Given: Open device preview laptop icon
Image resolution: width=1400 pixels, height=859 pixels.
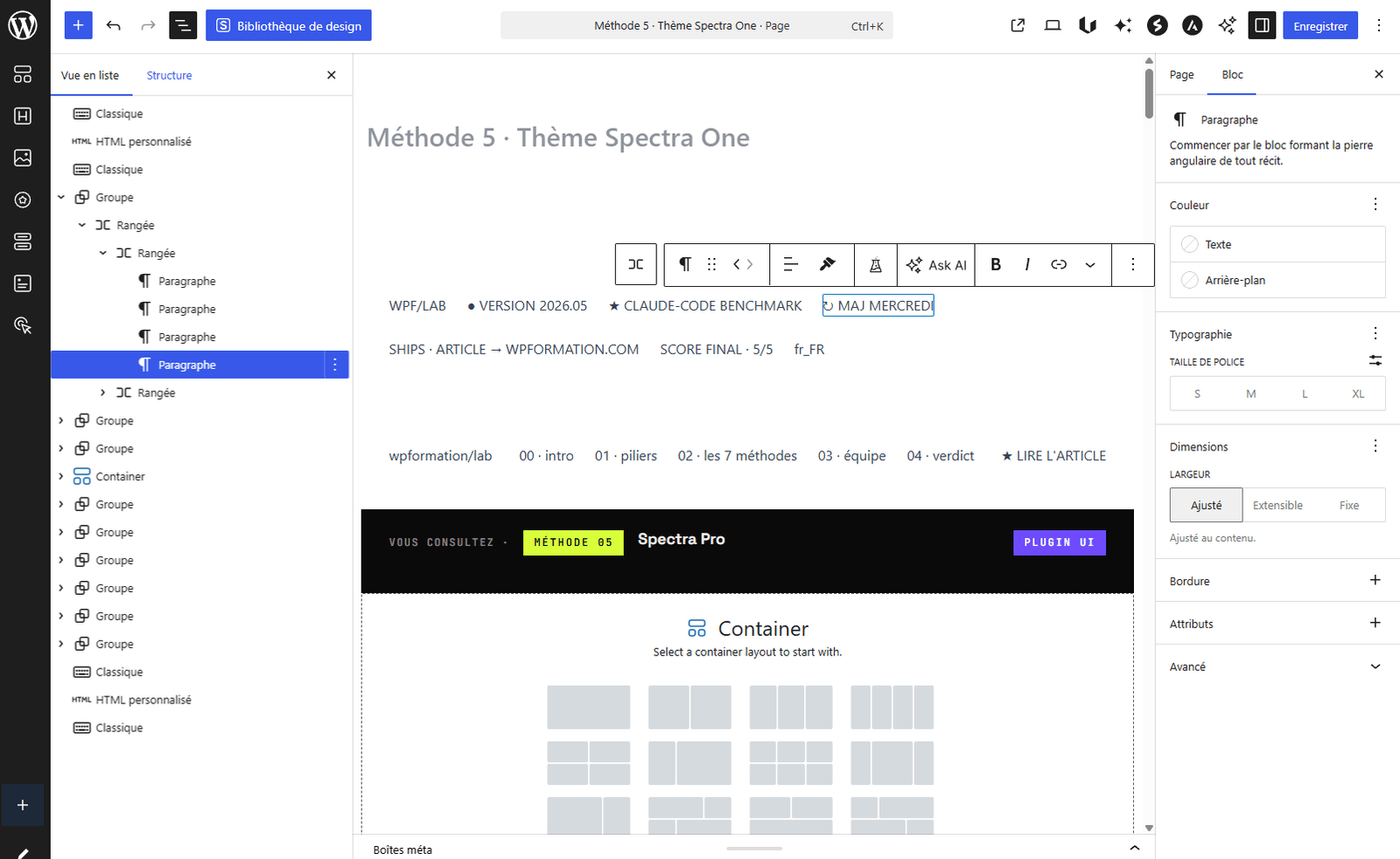Looking at the screenshot, I should pyautogui.click(x=1052, y=26).
